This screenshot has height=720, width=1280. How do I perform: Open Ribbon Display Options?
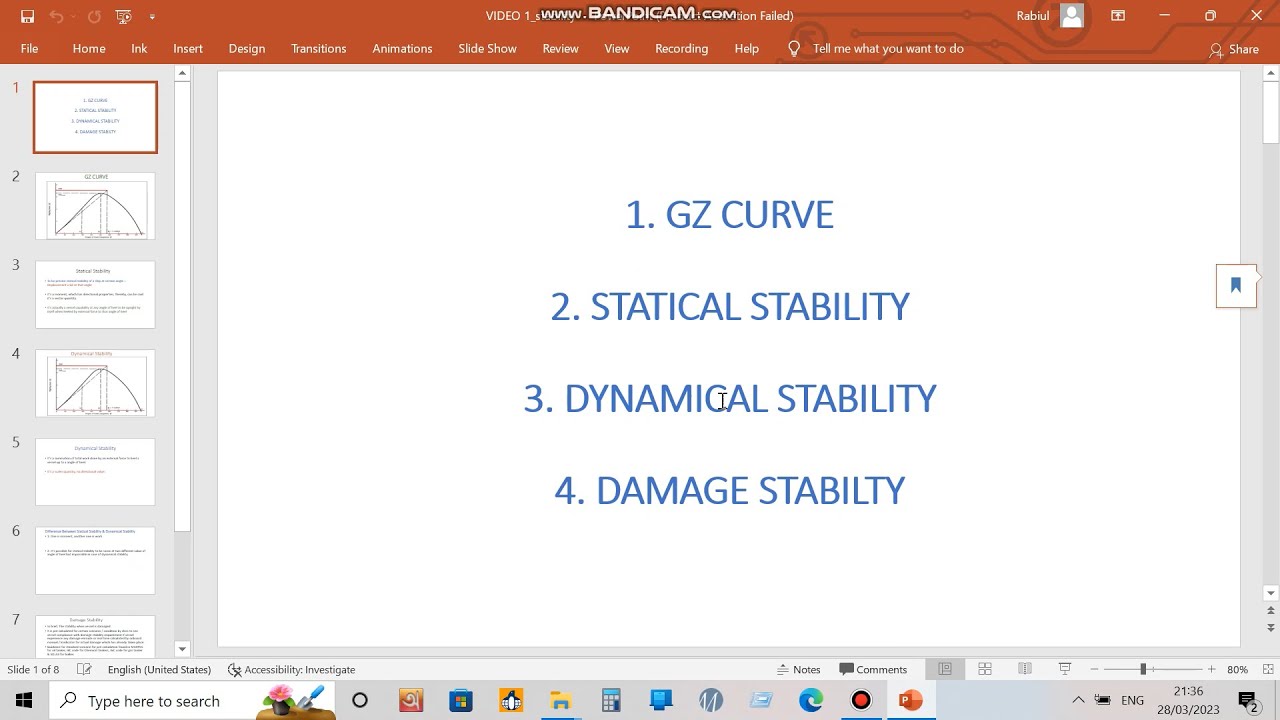[x=1118, y=16]
